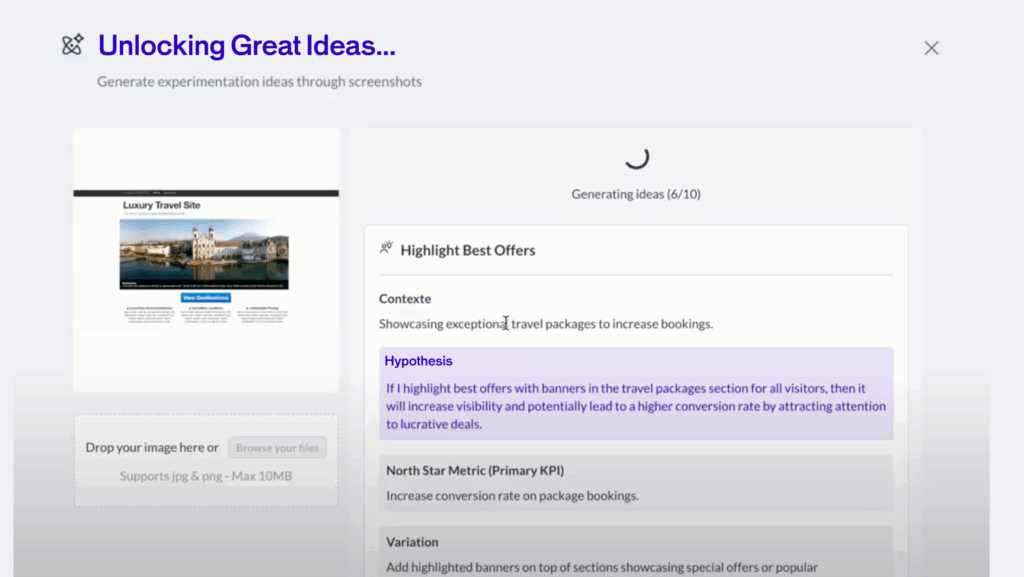Click the variation text about highlighted banners
The height and width of the screenshot is (577, 1024).
(x=601, y=567)
